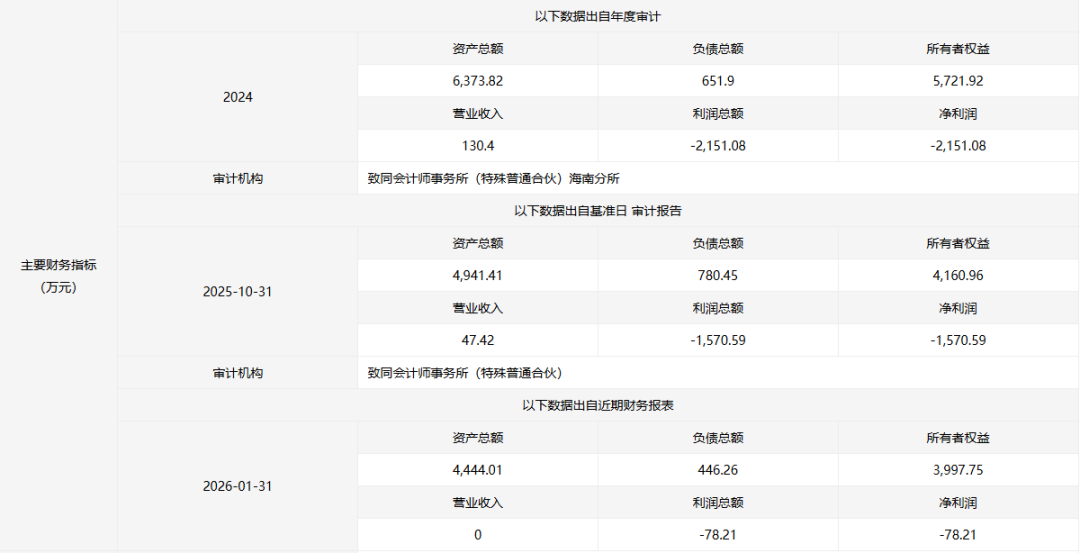Click the audit firm name ending in 海南分所
This screenshot has height=553, width=1080.
pos(494,179)
